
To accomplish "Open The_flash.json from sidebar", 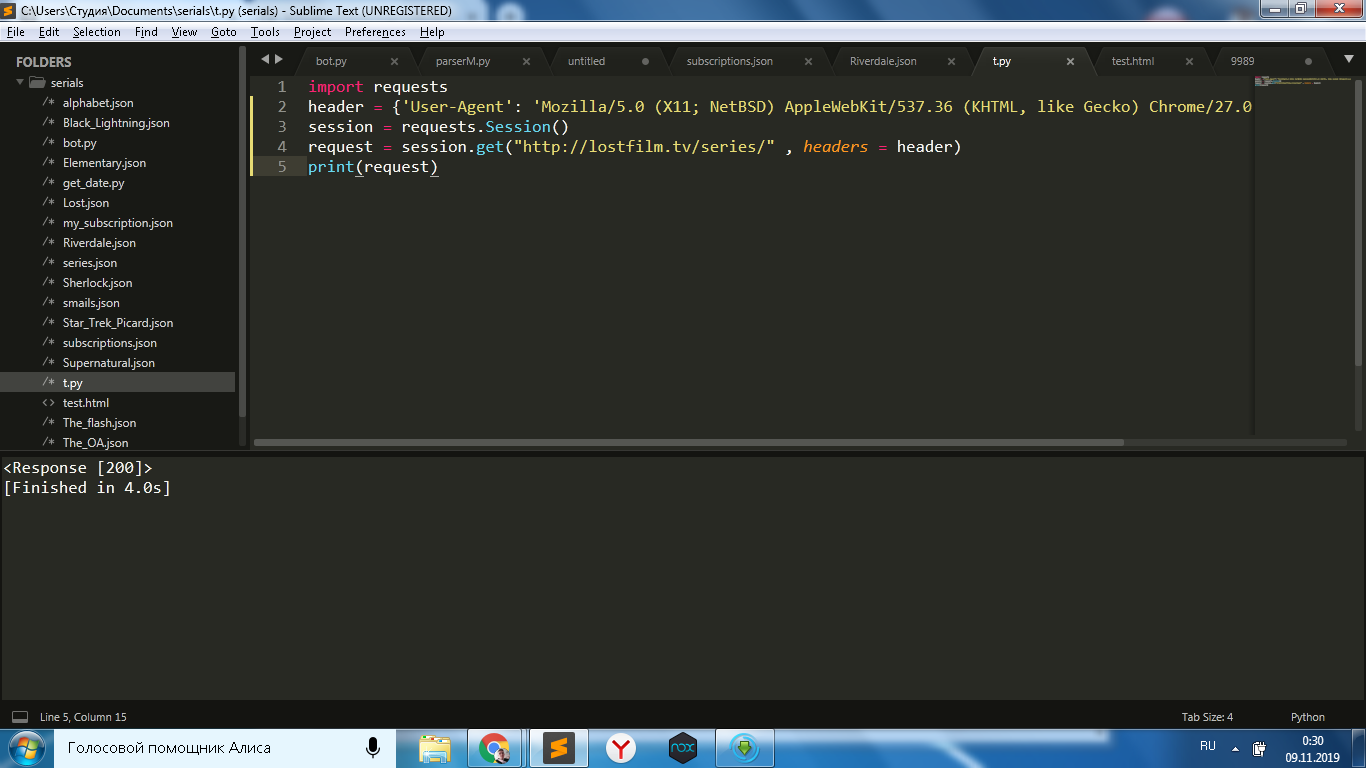I will [x=99, y=423].
